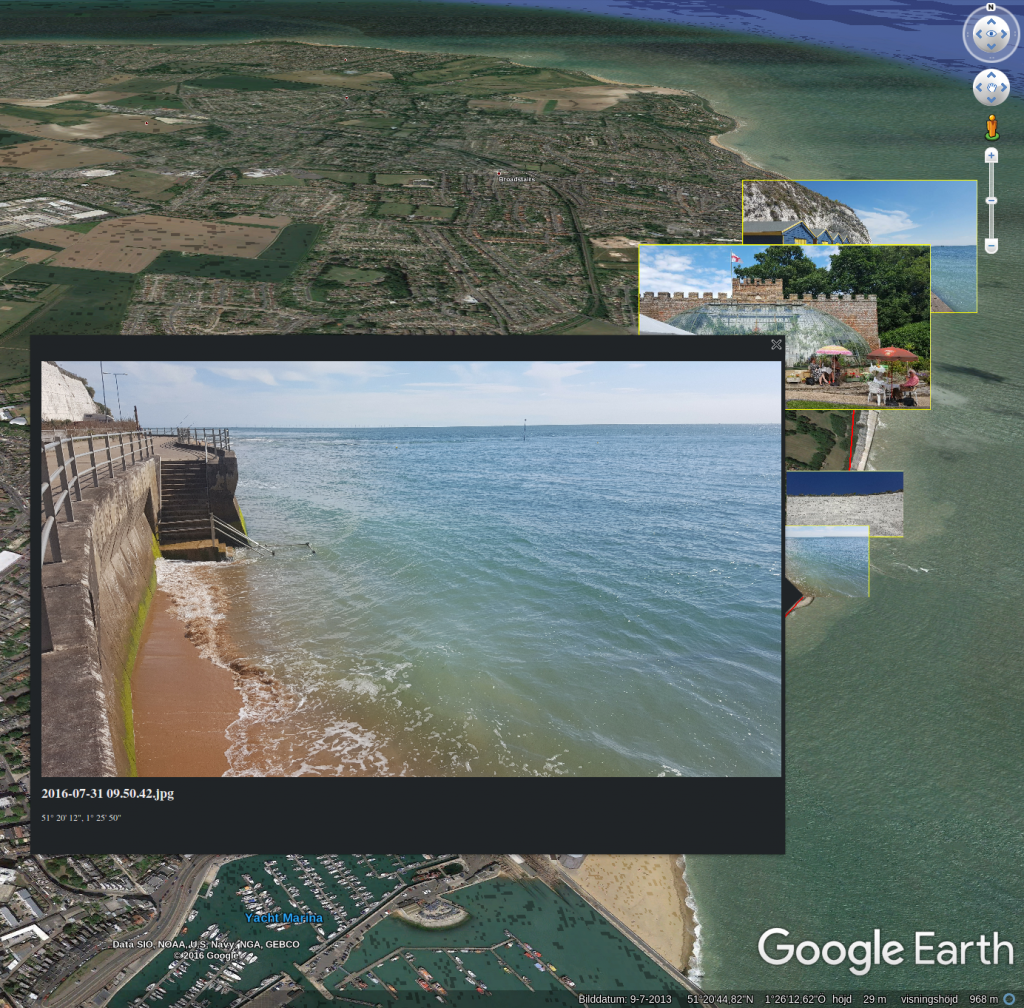Pan map left with move joystick
Image resolution: width=1024 pixels, height=1008 pixels.
pyautogui.click(x=979, y=87)
